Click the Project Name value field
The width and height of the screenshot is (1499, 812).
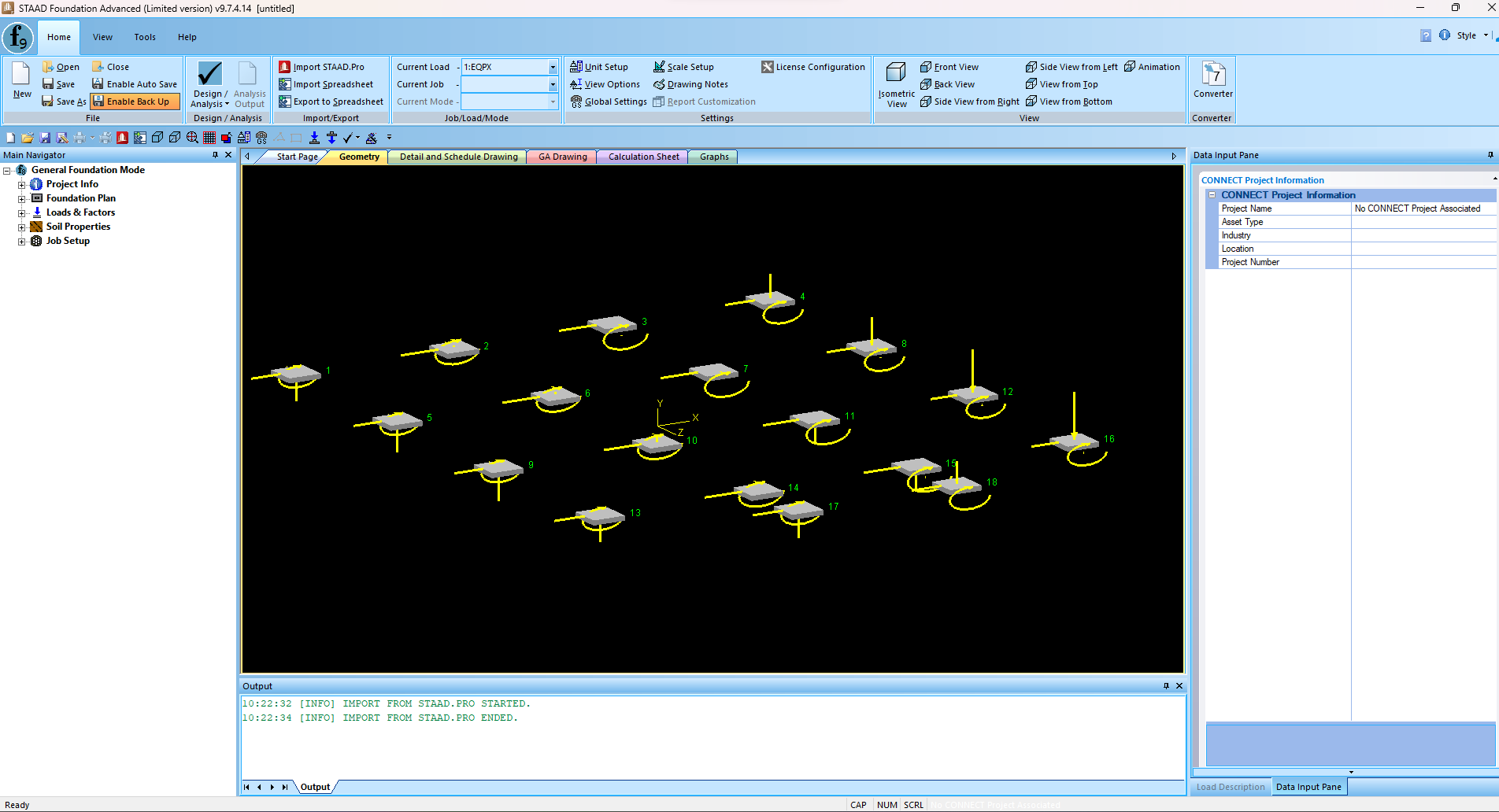pos(1422,209)
